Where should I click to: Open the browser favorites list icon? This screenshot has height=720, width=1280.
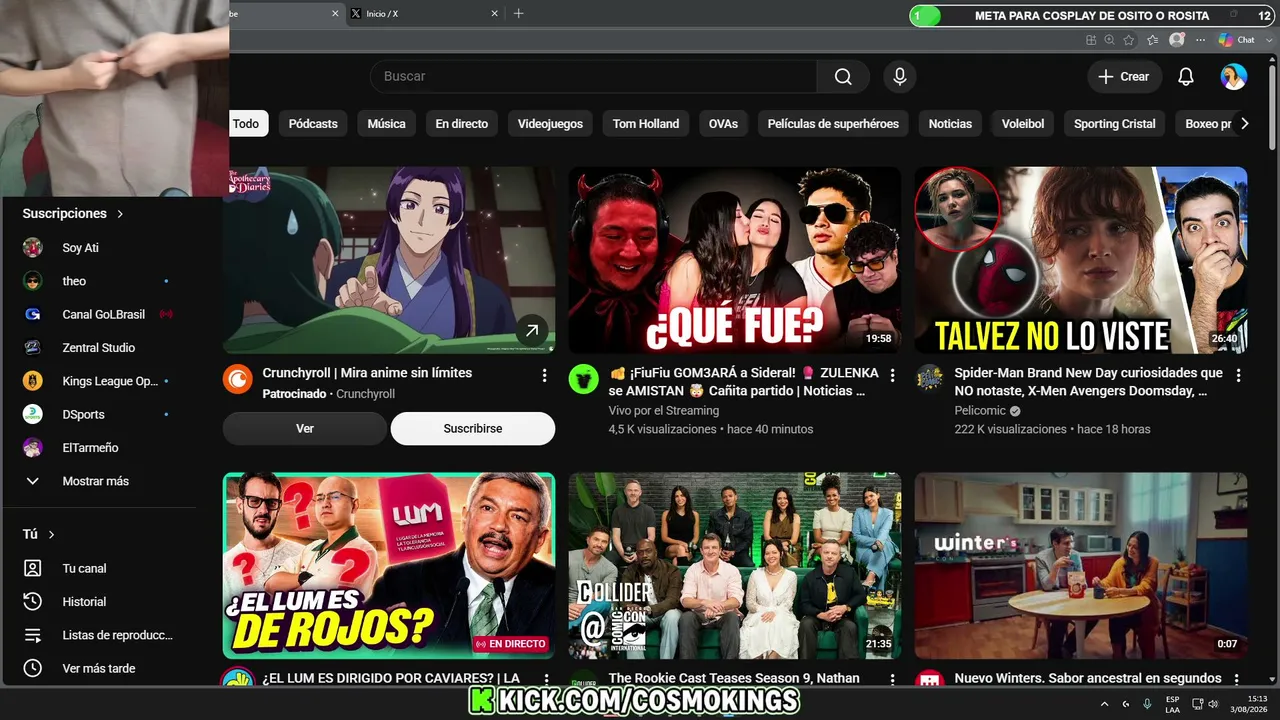pyautogui.click(x=1153, y=40)
